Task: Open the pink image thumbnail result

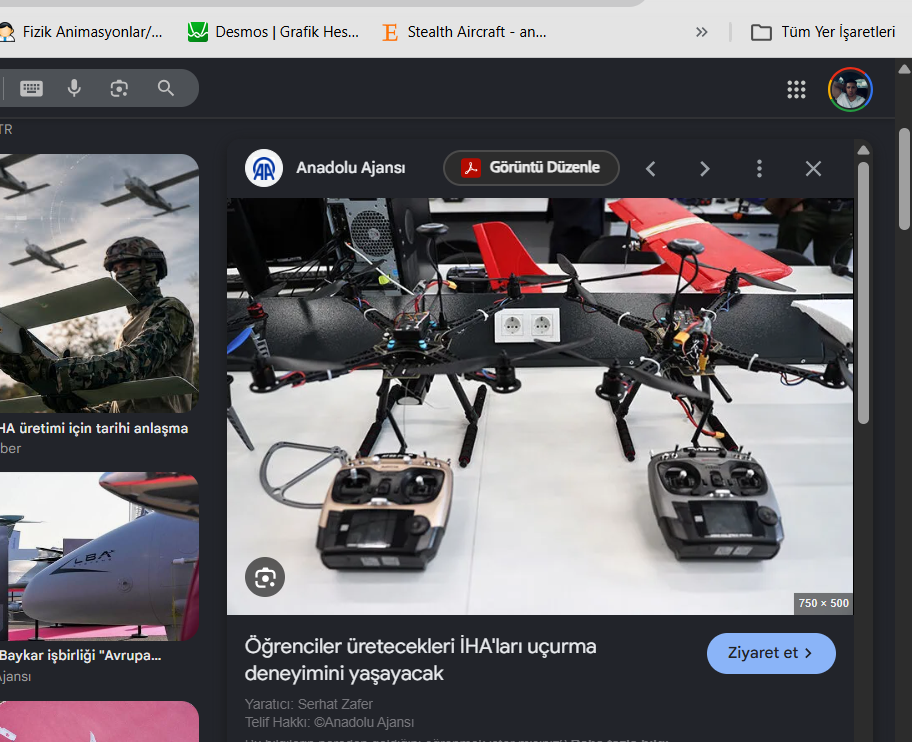Action: tap(99, 722)
